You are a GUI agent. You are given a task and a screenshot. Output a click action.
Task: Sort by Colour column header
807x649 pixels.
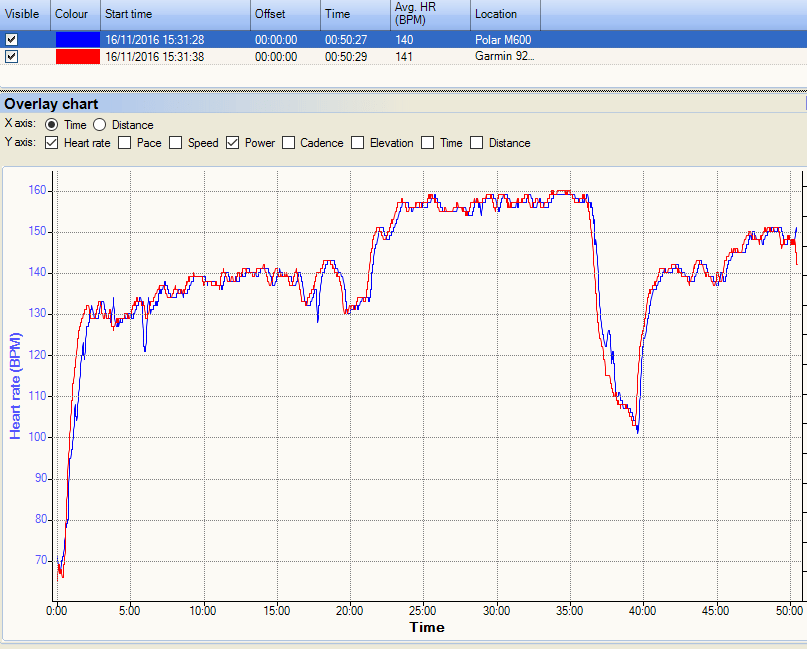[x=76, y=14]
